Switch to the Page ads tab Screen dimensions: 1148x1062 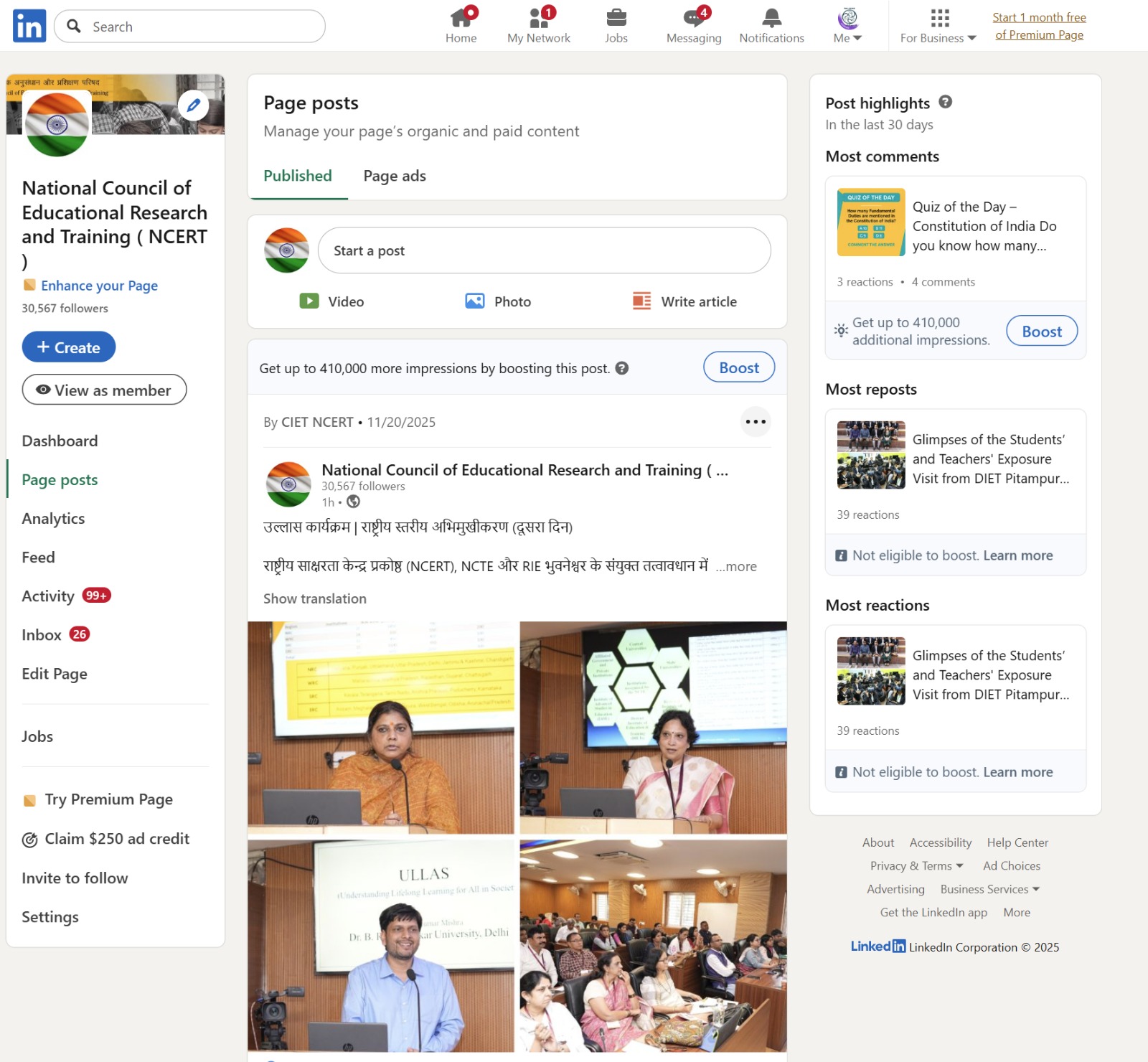click(395, 176)
